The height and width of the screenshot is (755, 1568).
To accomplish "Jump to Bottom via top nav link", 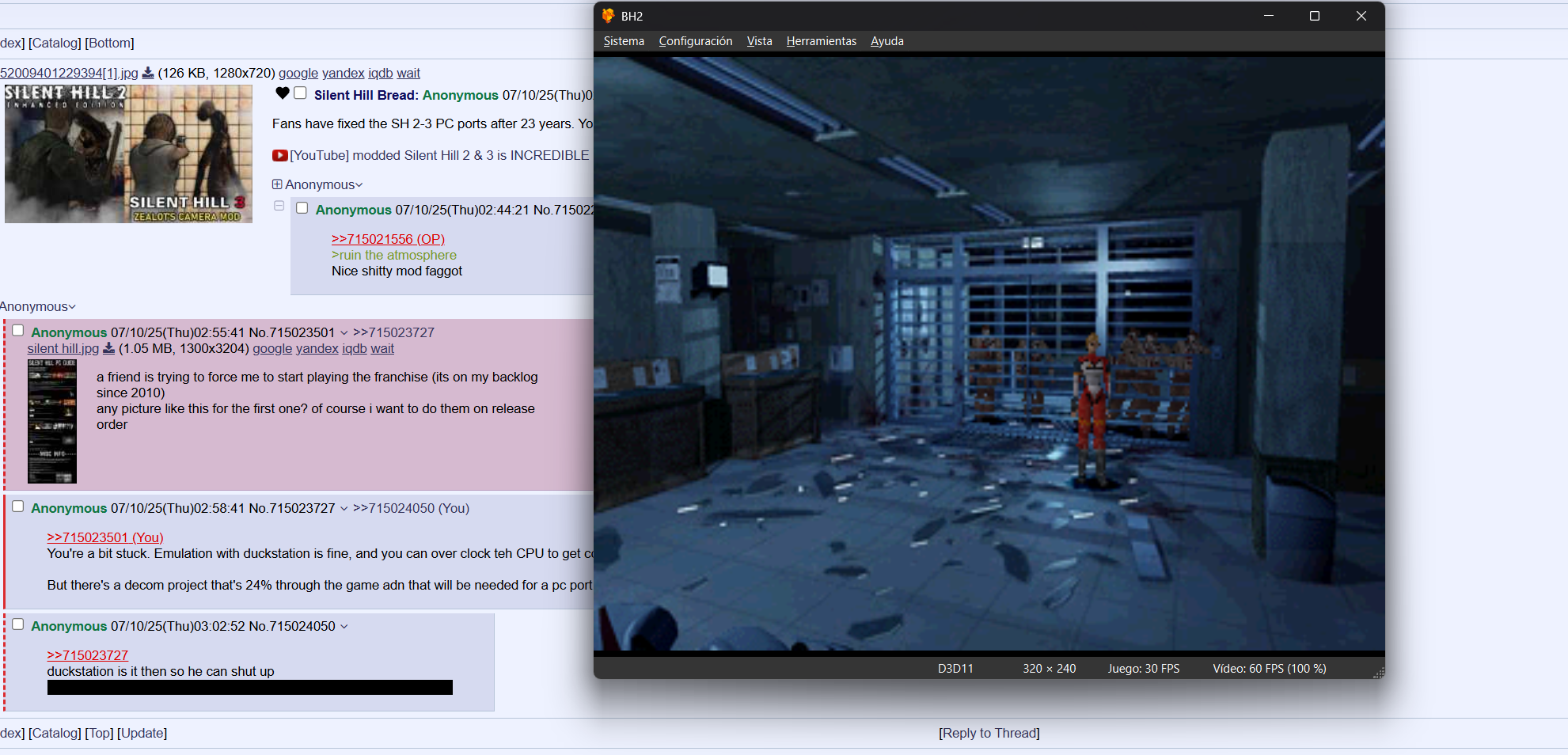I will 110,43.
